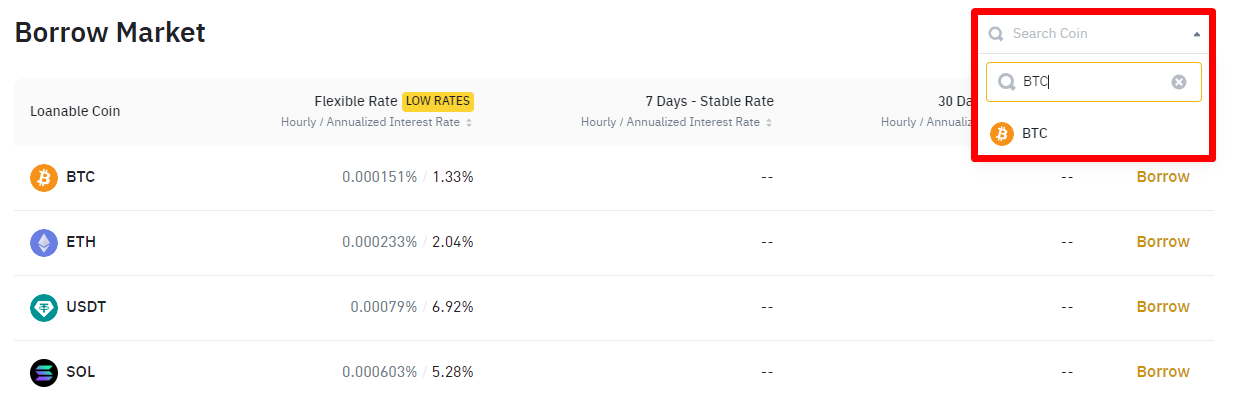Clear the BTC search text
1237x400 pixels.
pyautogui.click(x=1179, y=82)
